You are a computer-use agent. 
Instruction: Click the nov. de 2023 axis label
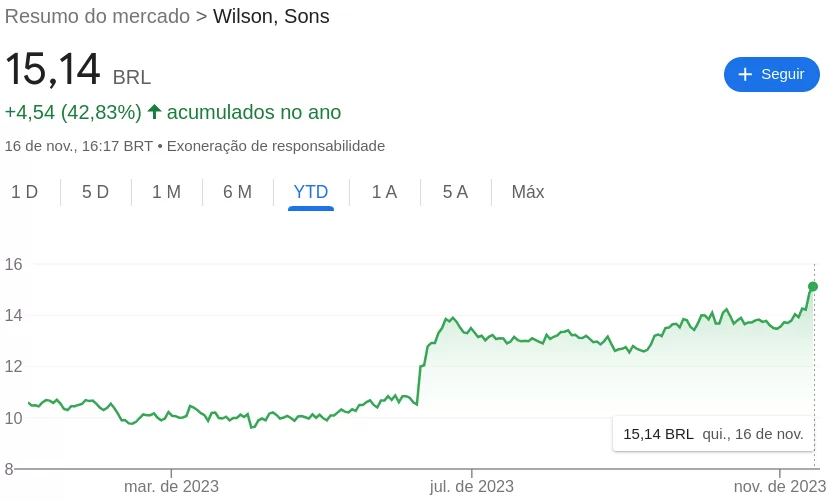(780, 486)
